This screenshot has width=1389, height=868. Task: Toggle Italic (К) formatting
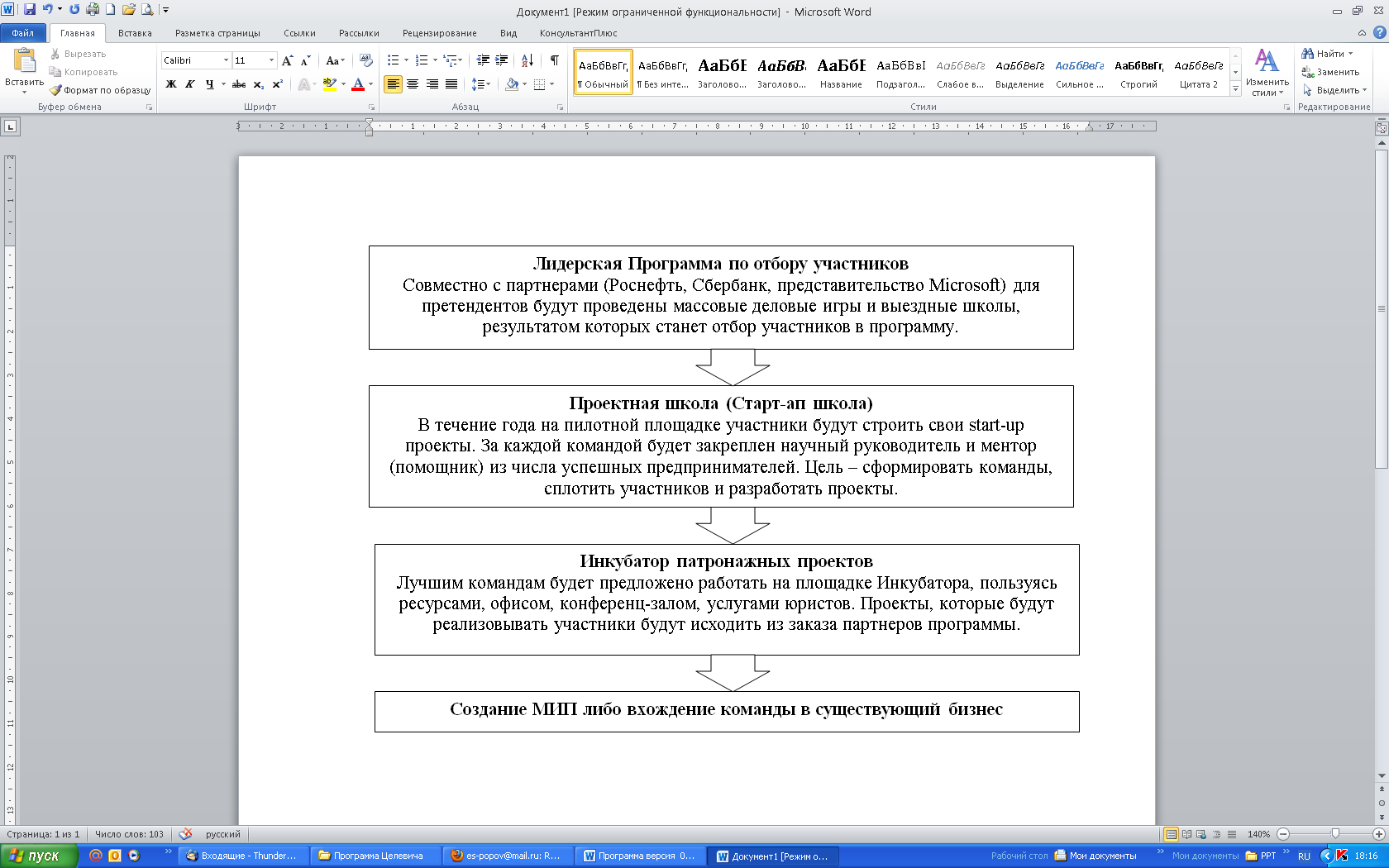pos(190,84)
